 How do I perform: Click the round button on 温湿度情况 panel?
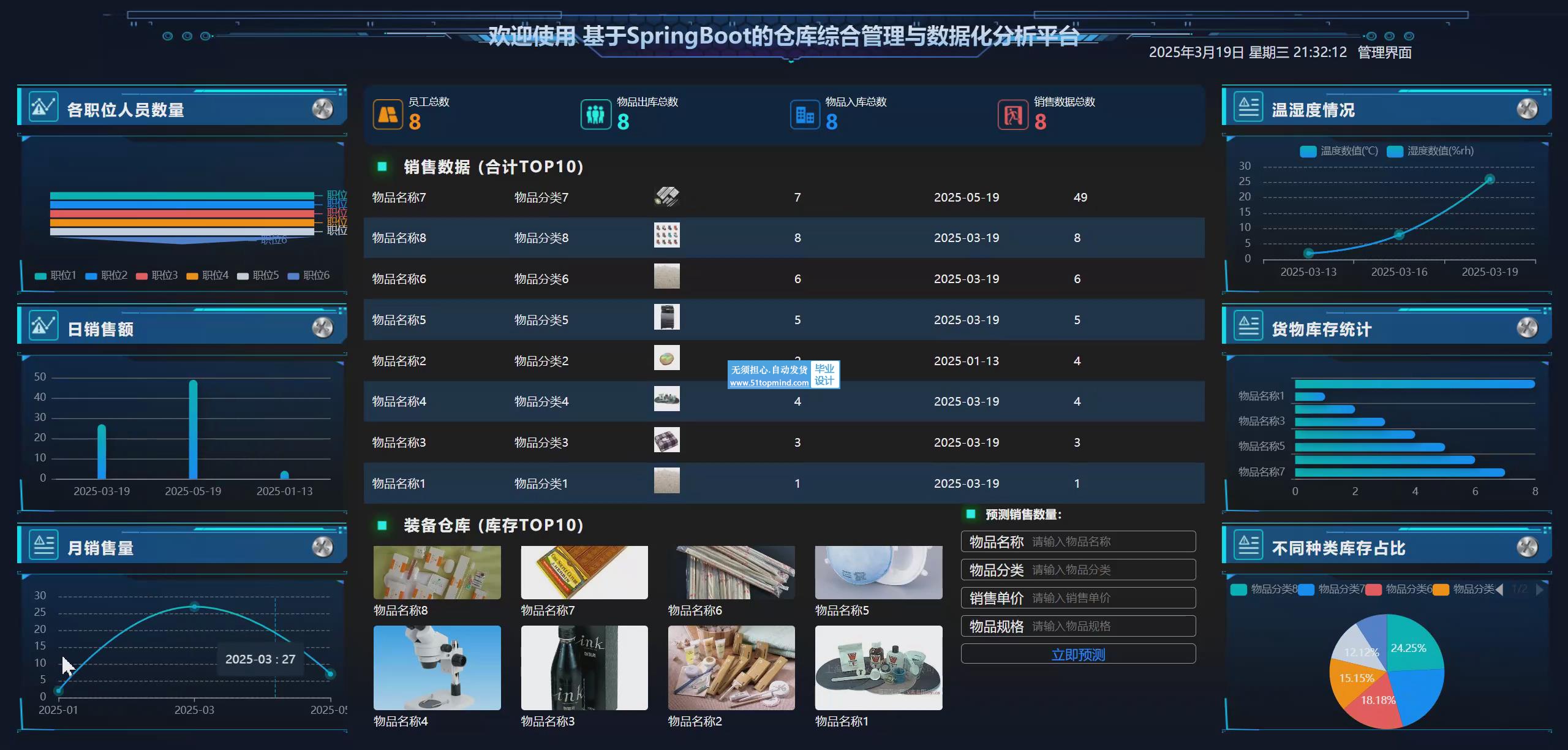[x=1527, y=109]
